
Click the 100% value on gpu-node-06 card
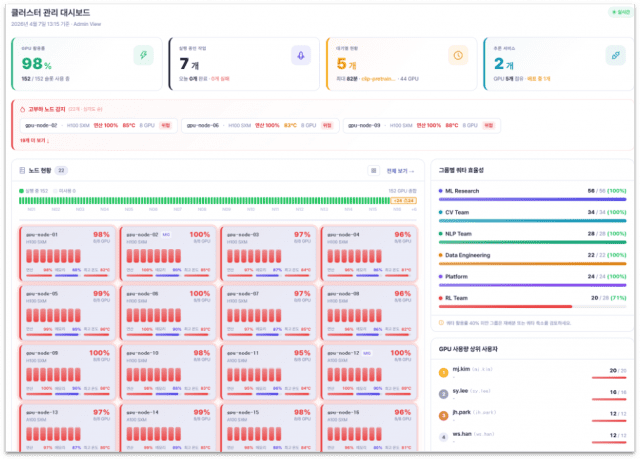(x=200, y=293)
